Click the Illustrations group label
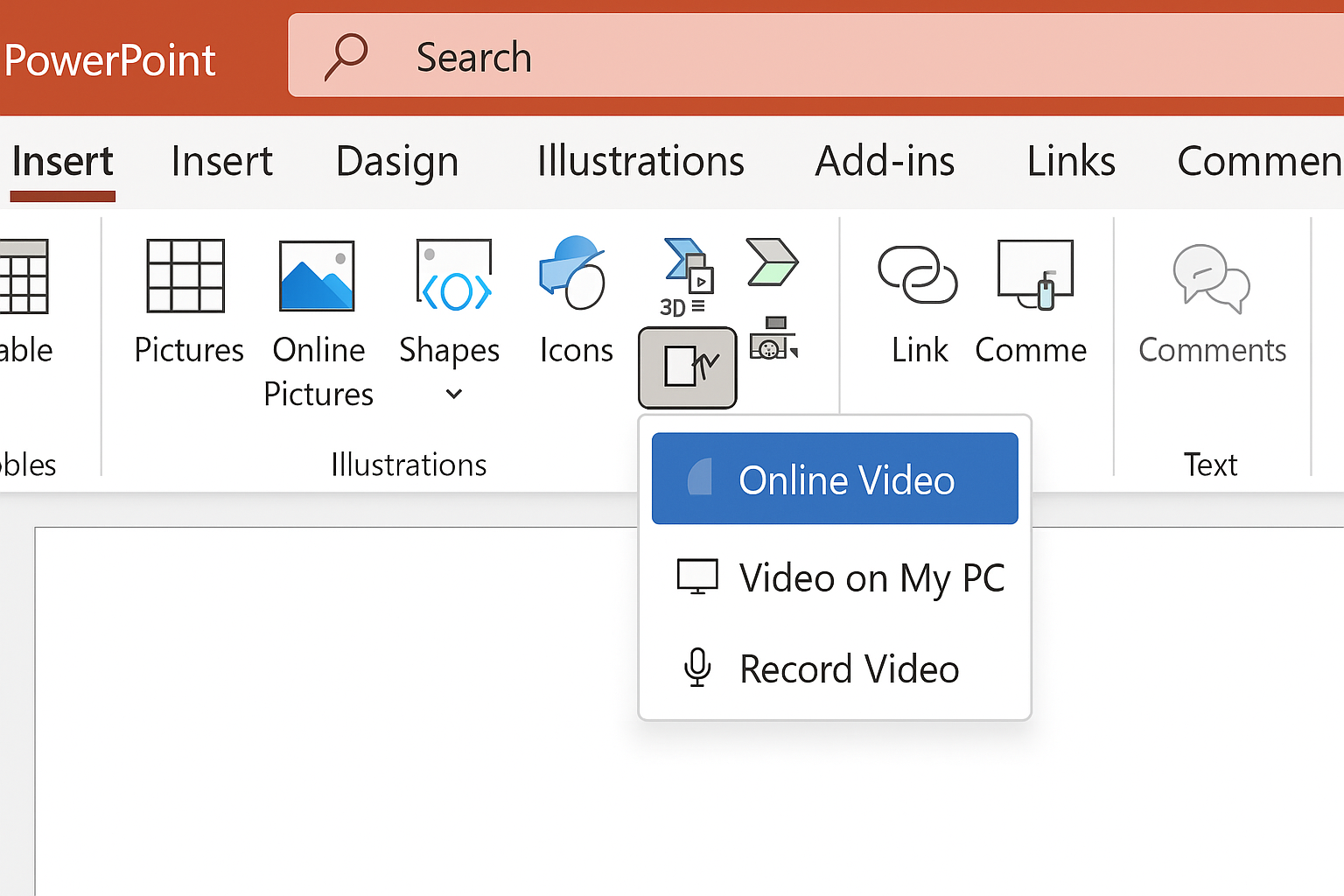Image resolution: width=1344 pixels, height=896 pixels. [x=409, y=465]
